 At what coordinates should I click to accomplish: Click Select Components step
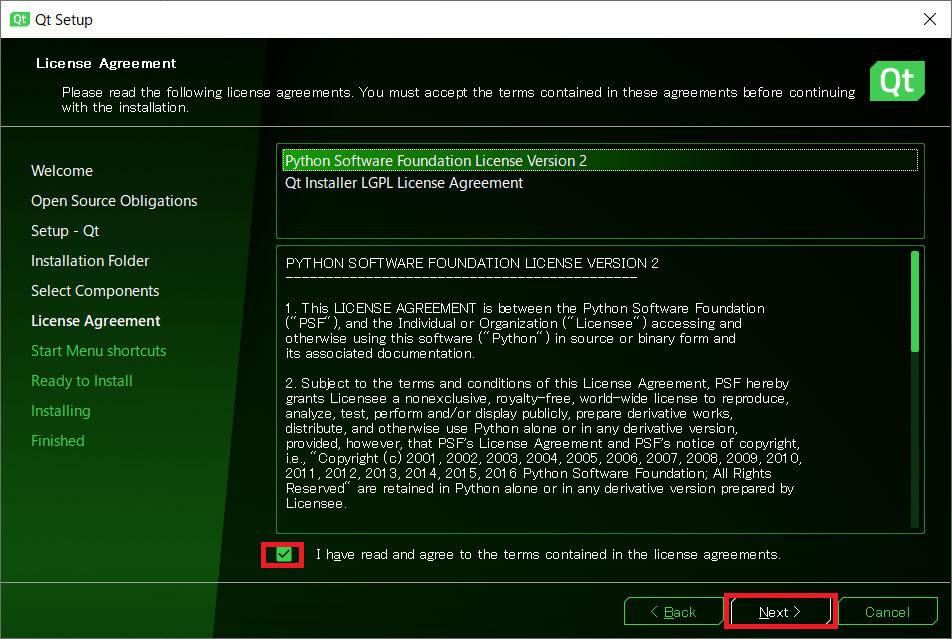(x=95, y=291)
